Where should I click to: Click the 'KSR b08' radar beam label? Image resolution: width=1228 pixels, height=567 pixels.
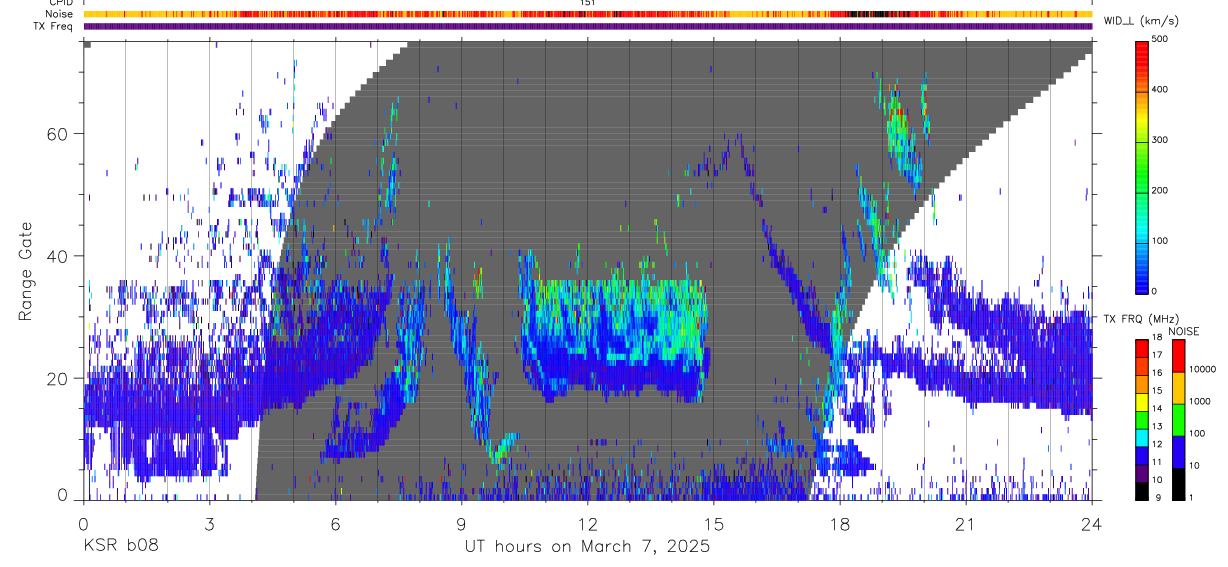(120, 547)
